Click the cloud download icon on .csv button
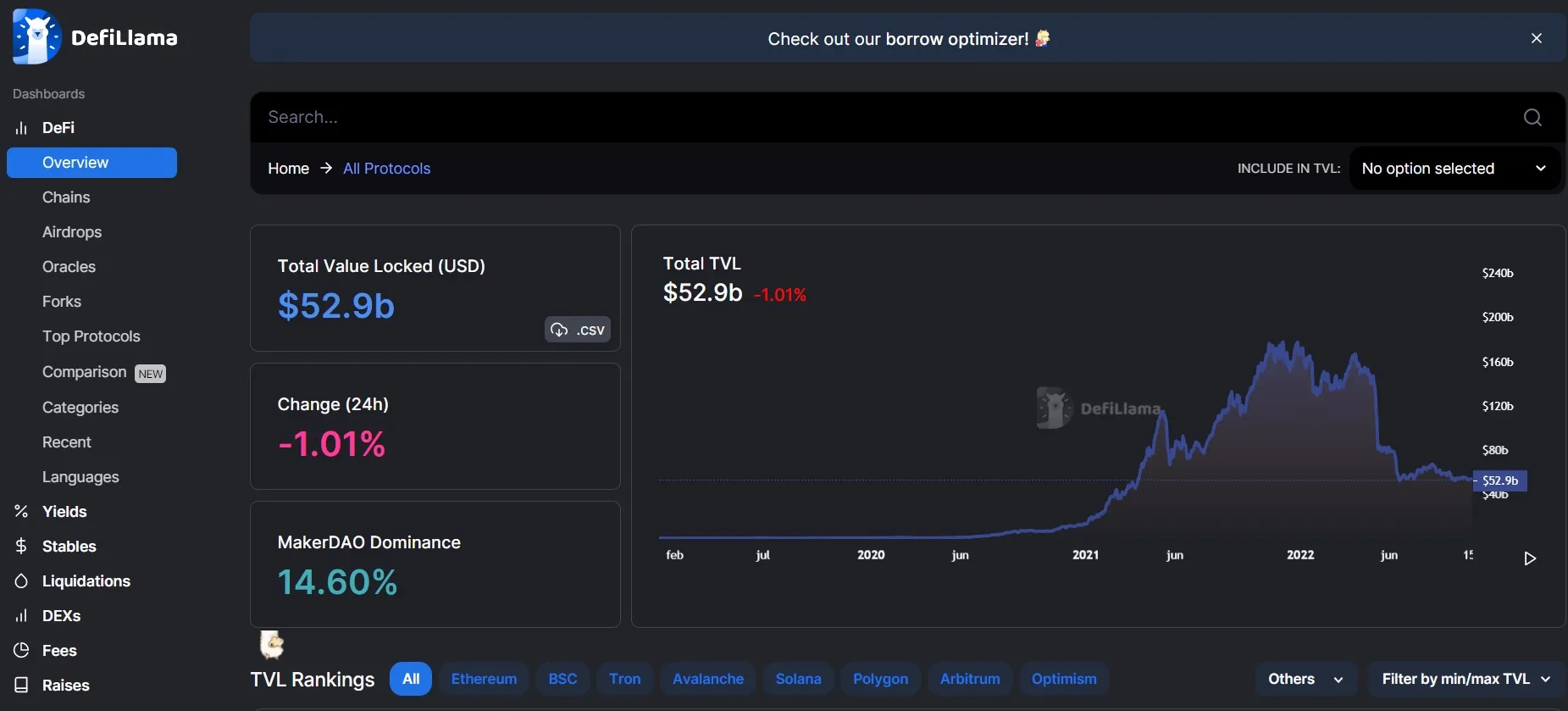 (559, 330)
